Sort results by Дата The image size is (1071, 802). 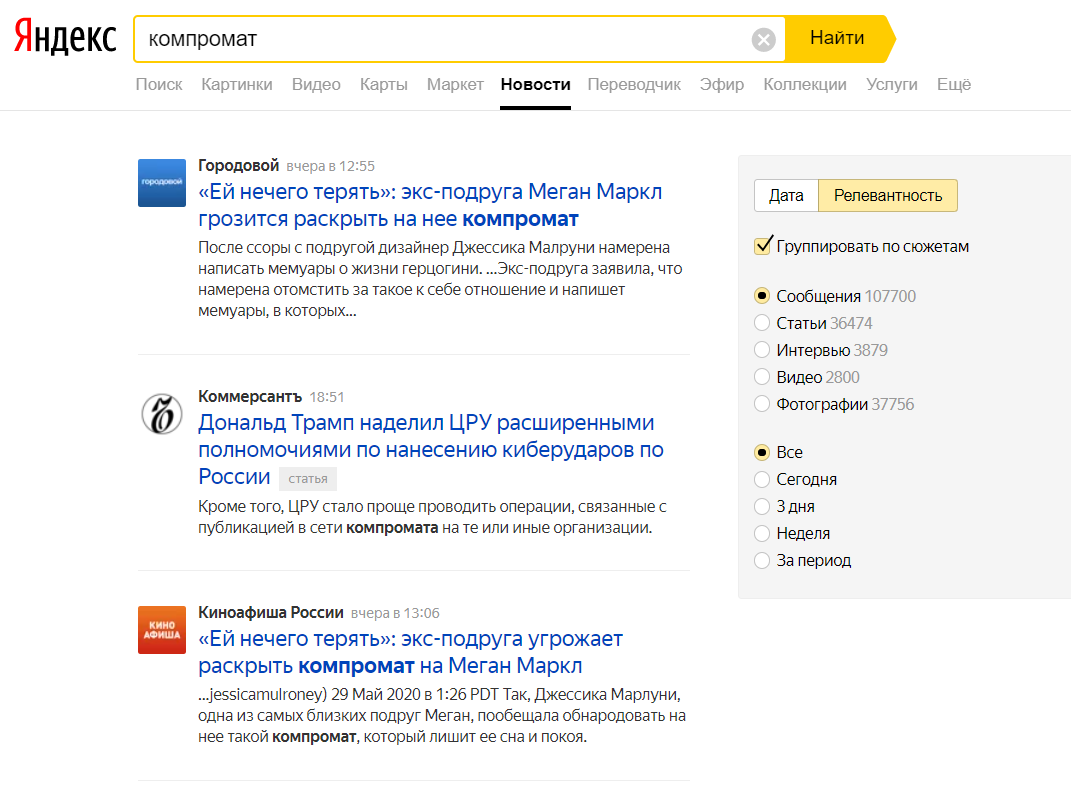coord(786,196)
